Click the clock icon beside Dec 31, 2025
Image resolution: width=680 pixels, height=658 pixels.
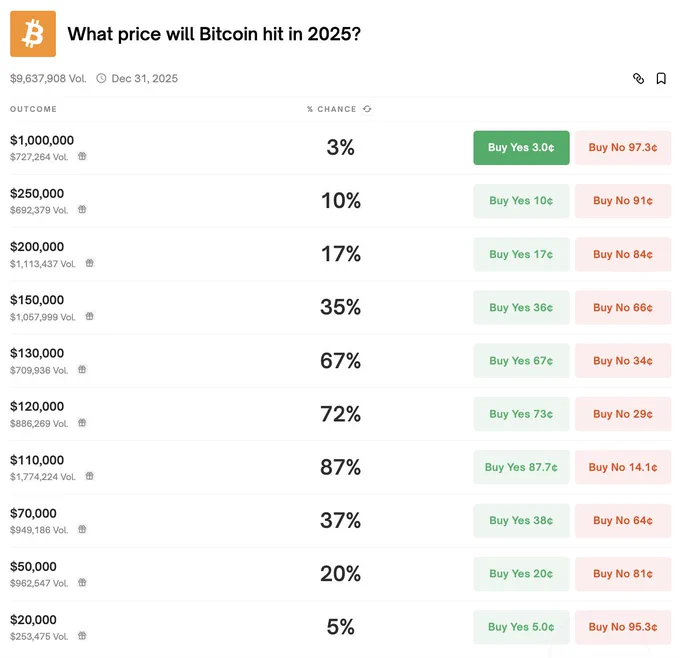pos(101,79)
